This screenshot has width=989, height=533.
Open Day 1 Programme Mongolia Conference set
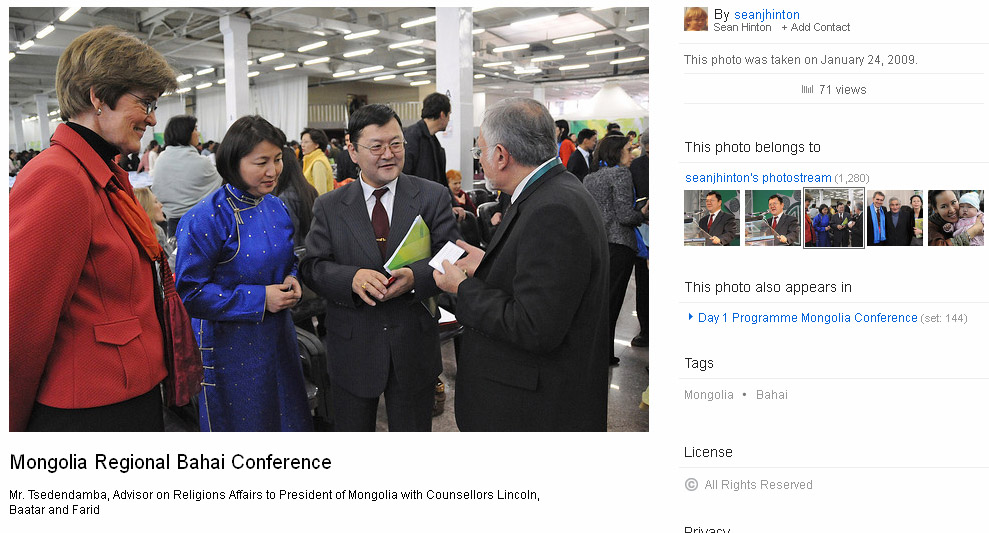pyautogui.click(x=807, y=318)
